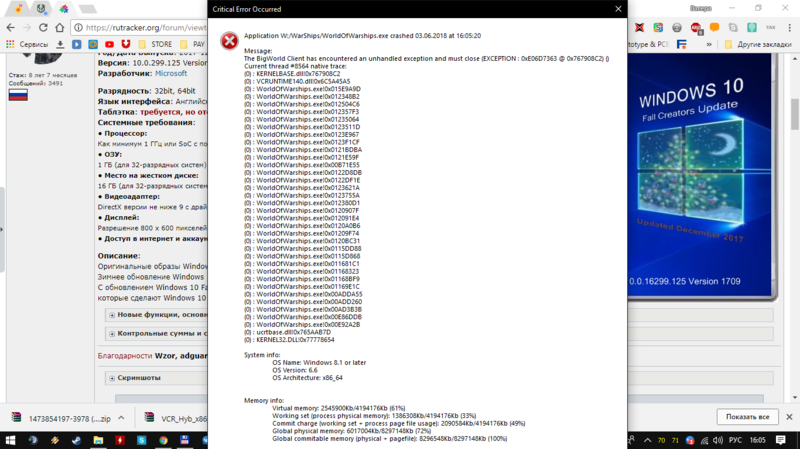
Task: Open the tray clock showing 16:05
Action: pos(758,440)
